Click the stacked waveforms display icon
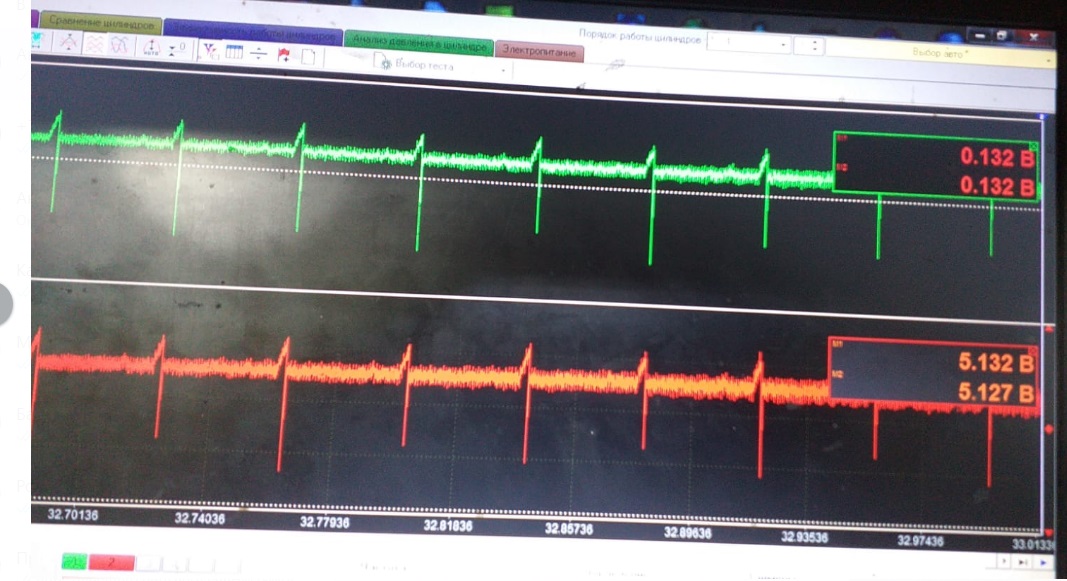 click(94, 45)
